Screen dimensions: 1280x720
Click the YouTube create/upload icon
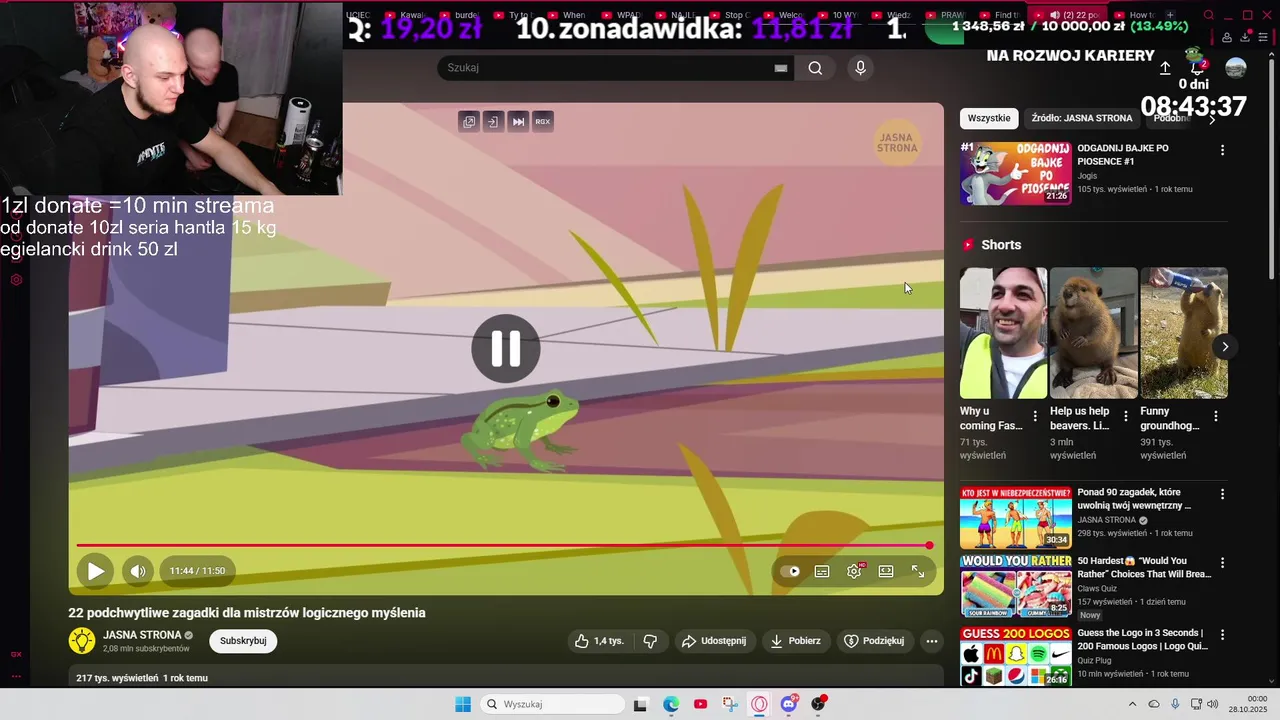coord(1165,68)
